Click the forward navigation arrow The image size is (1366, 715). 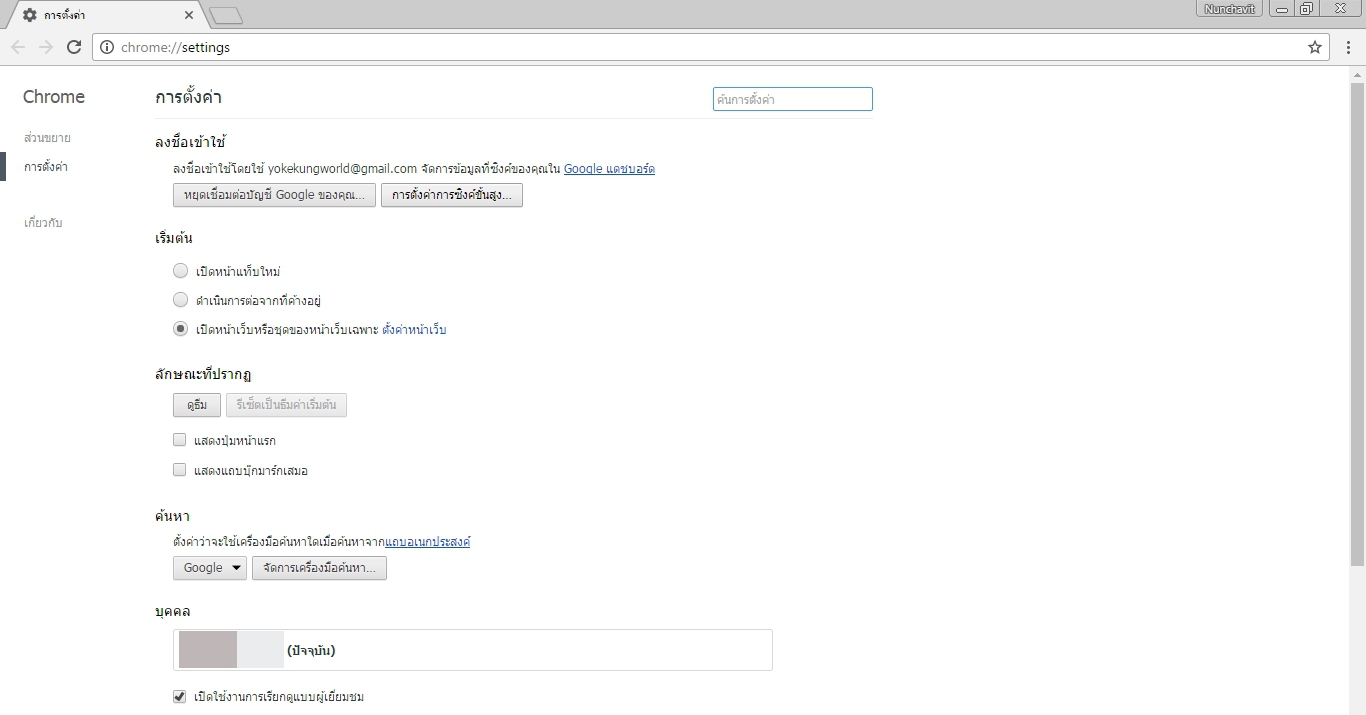point(46,47)
